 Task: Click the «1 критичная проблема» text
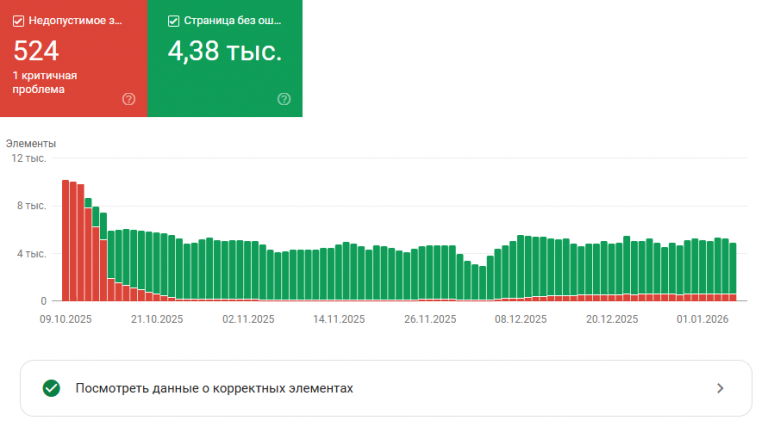click(45, 82)
